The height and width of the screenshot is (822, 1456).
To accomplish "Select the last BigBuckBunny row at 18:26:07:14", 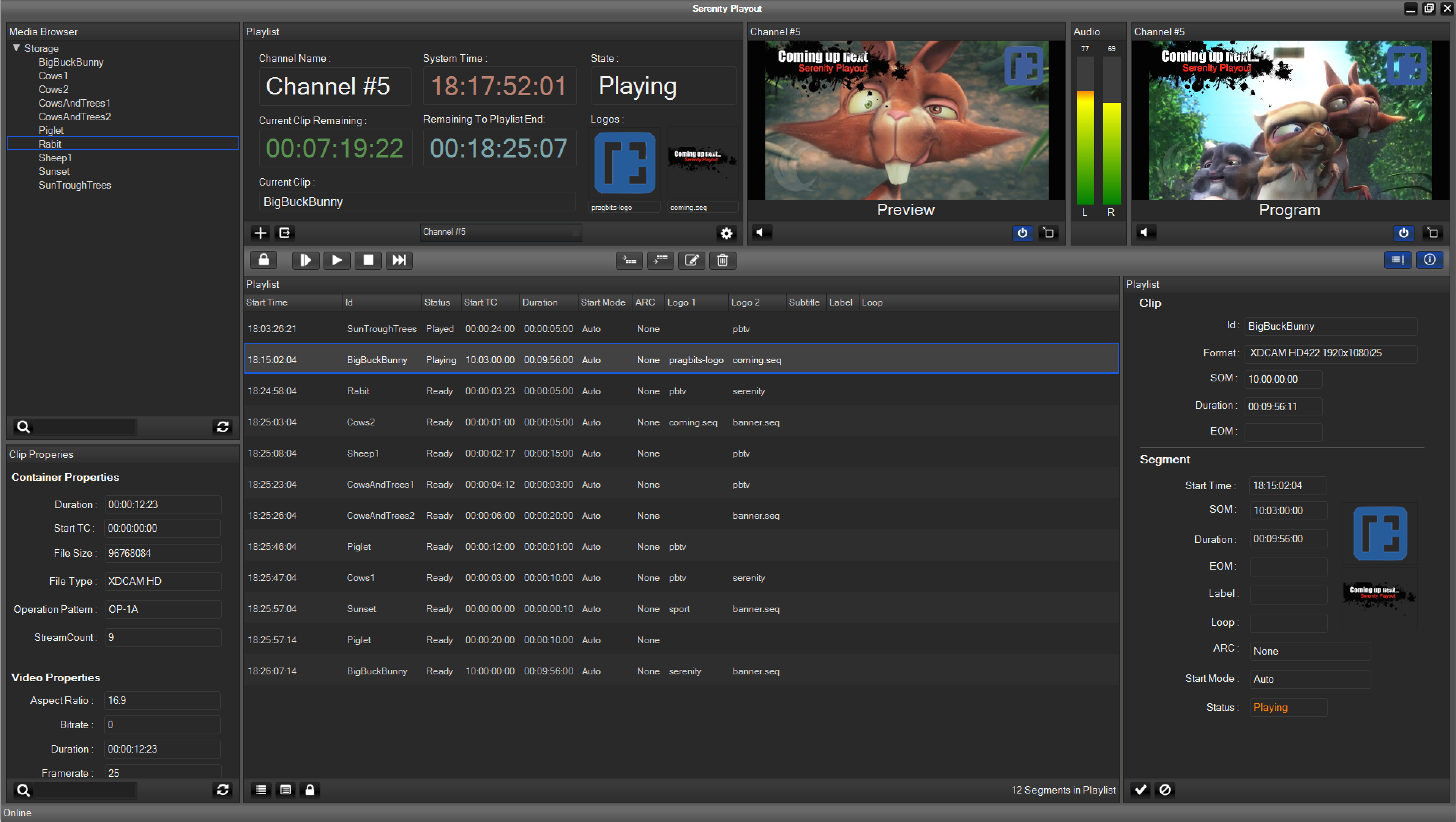I will pyautogui.click(x=681, y=671).
